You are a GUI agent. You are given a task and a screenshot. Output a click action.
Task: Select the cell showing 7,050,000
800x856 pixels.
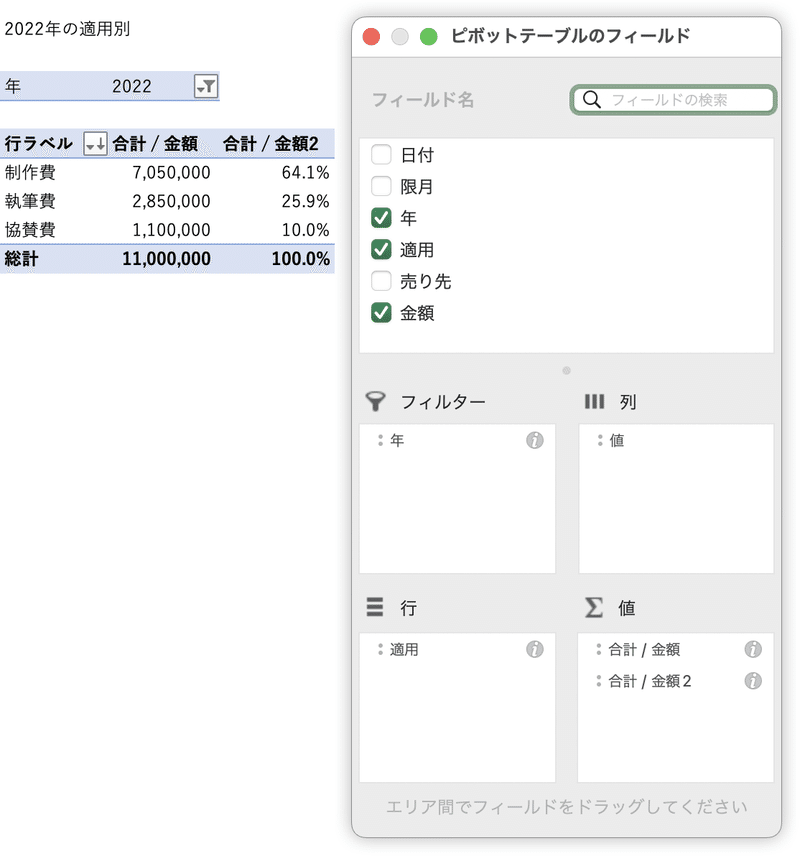pyautogui.click(x=162, y=173)
